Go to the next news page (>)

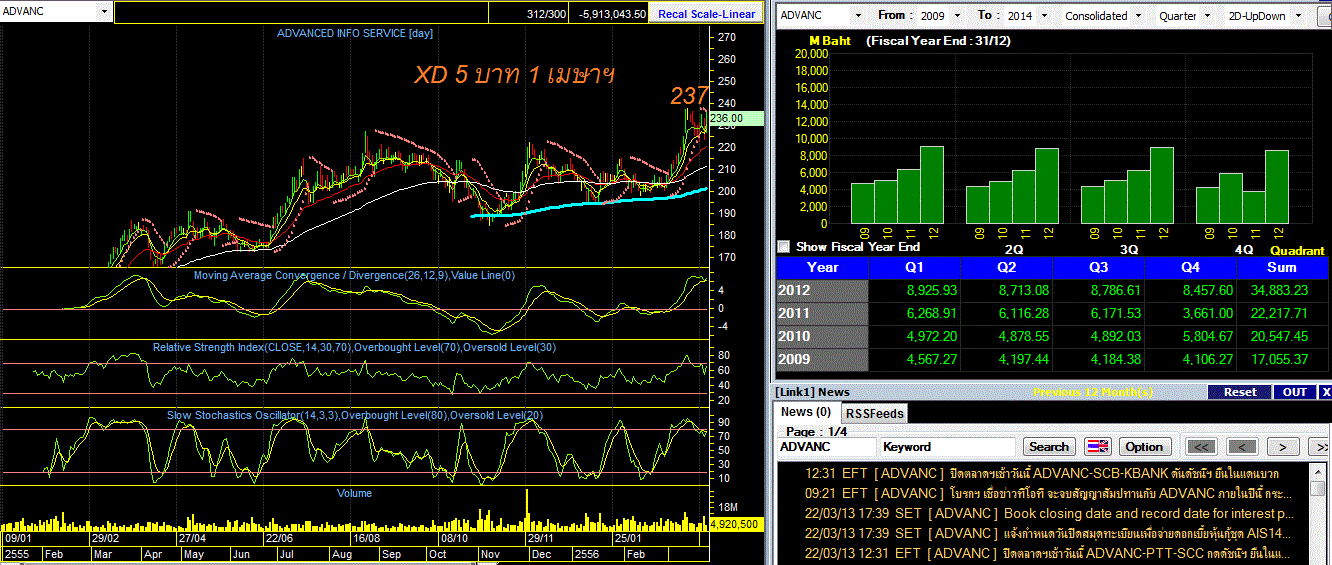point(1283,447)
